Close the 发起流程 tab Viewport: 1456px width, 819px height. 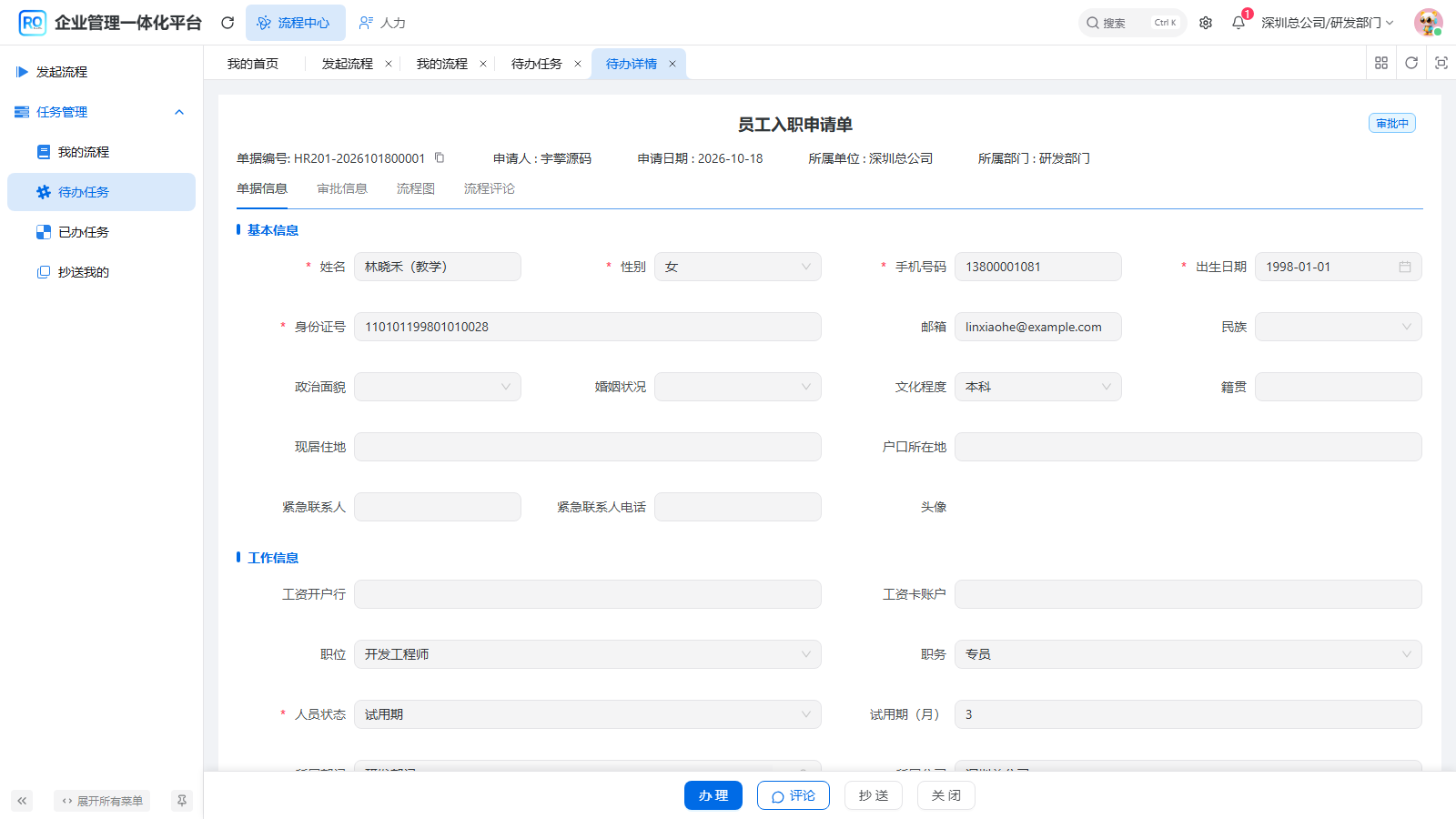point(389,64)
